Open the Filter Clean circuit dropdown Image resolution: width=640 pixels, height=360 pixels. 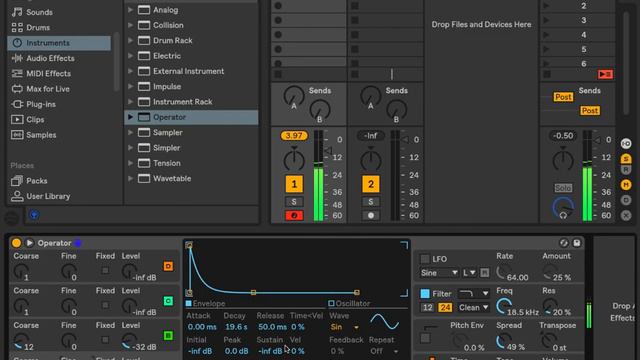point(473,307)
